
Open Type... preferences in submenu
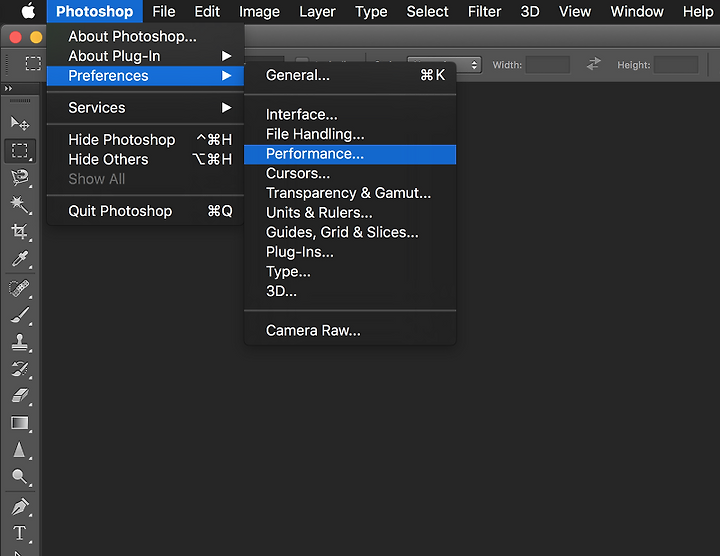point(350,272)
